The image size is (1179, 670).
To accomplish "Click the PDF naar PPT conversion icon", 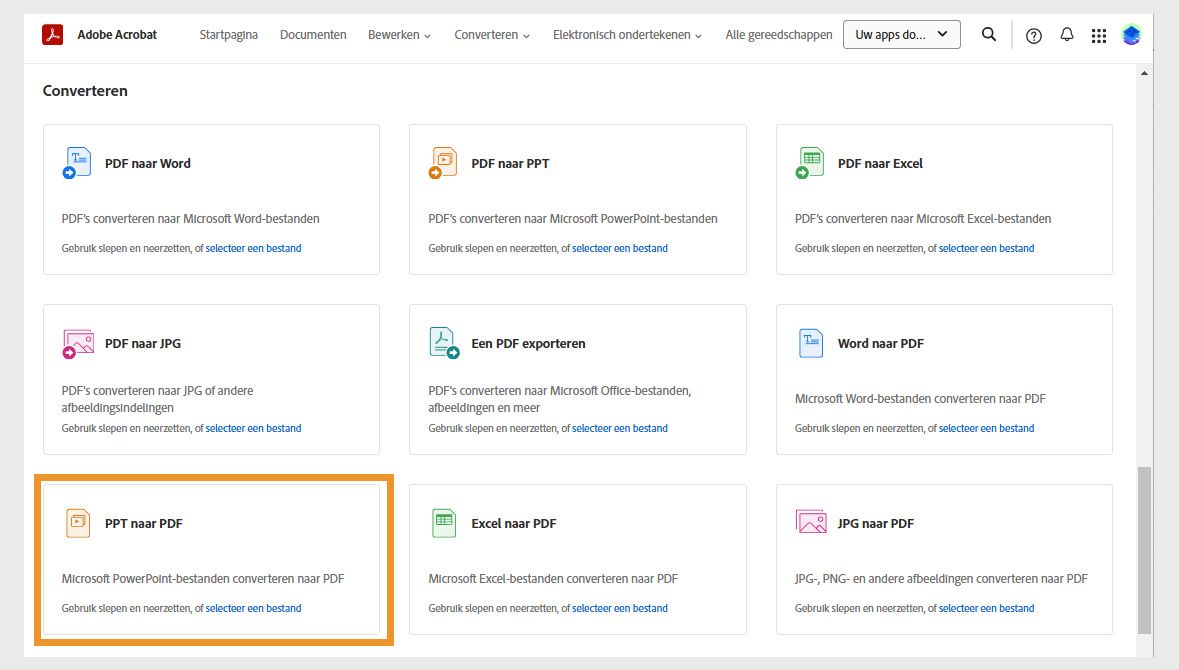I will (443, 163).
